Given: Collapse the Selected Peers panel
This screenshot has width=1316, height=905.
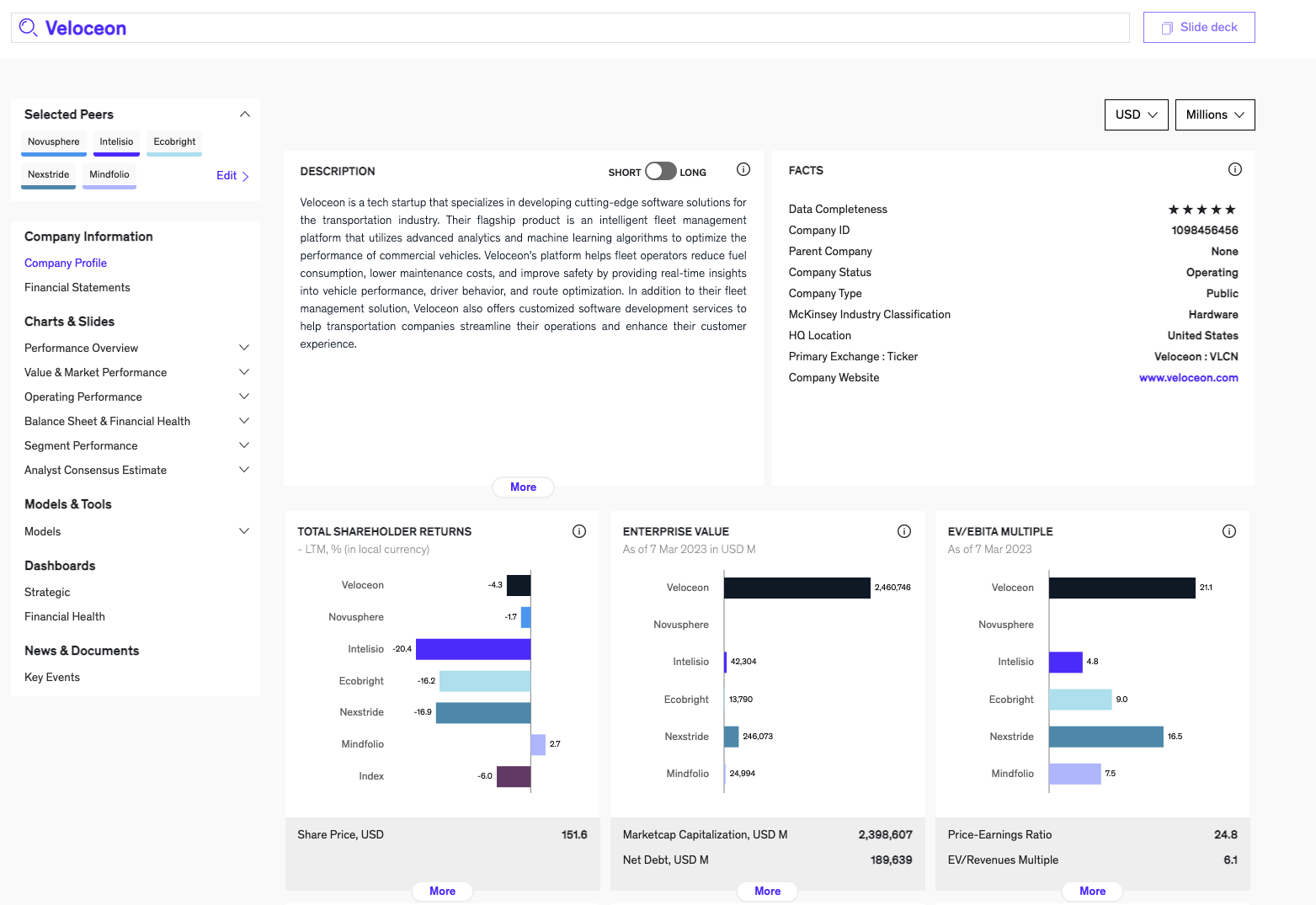Looking at the screenshot, I should coord(244,114).
